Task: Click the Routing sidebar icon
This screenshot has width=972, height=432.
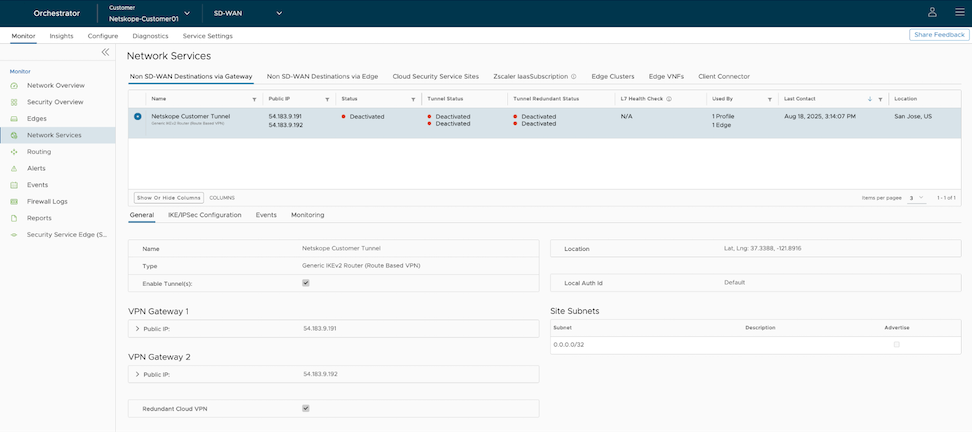Action: coord(15,151)
